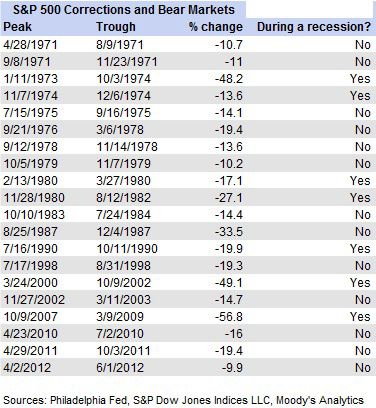
Task: Select the 10/3/1974 trough cell
Action: tap(124, 79)
